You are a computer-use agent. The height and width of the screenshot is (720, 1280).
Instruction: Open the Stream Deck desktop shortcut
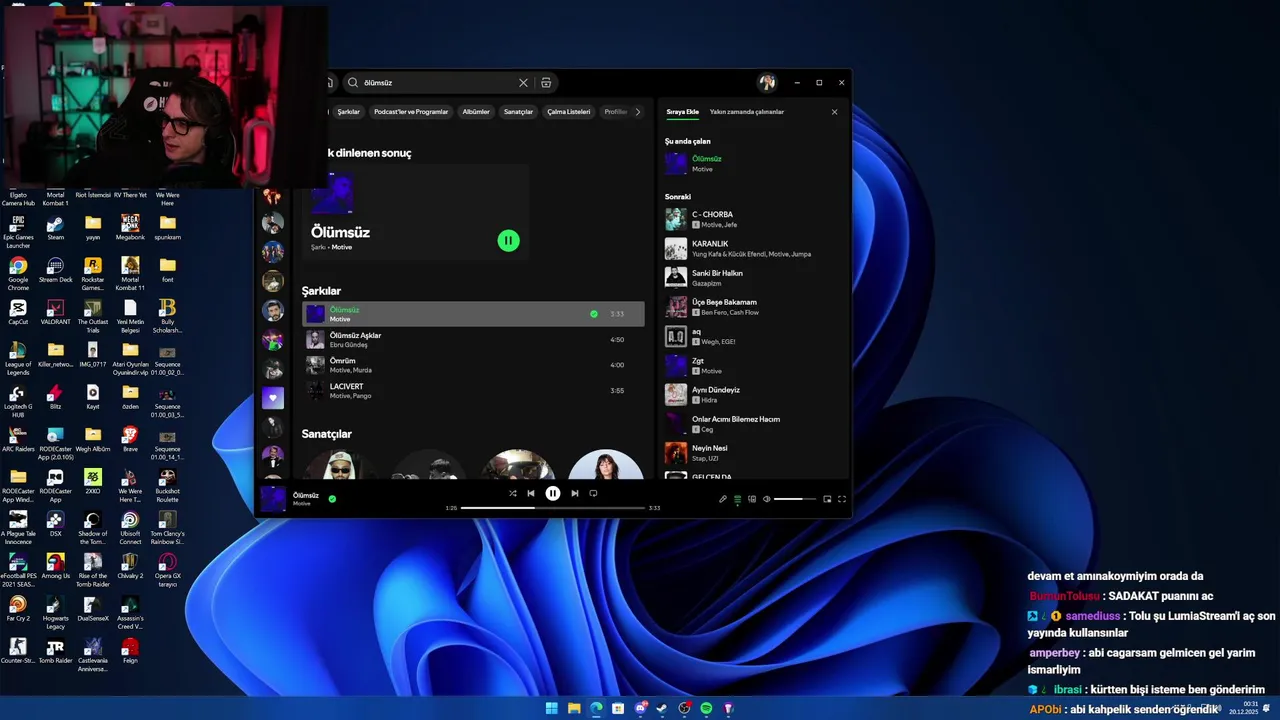point(55,271)
